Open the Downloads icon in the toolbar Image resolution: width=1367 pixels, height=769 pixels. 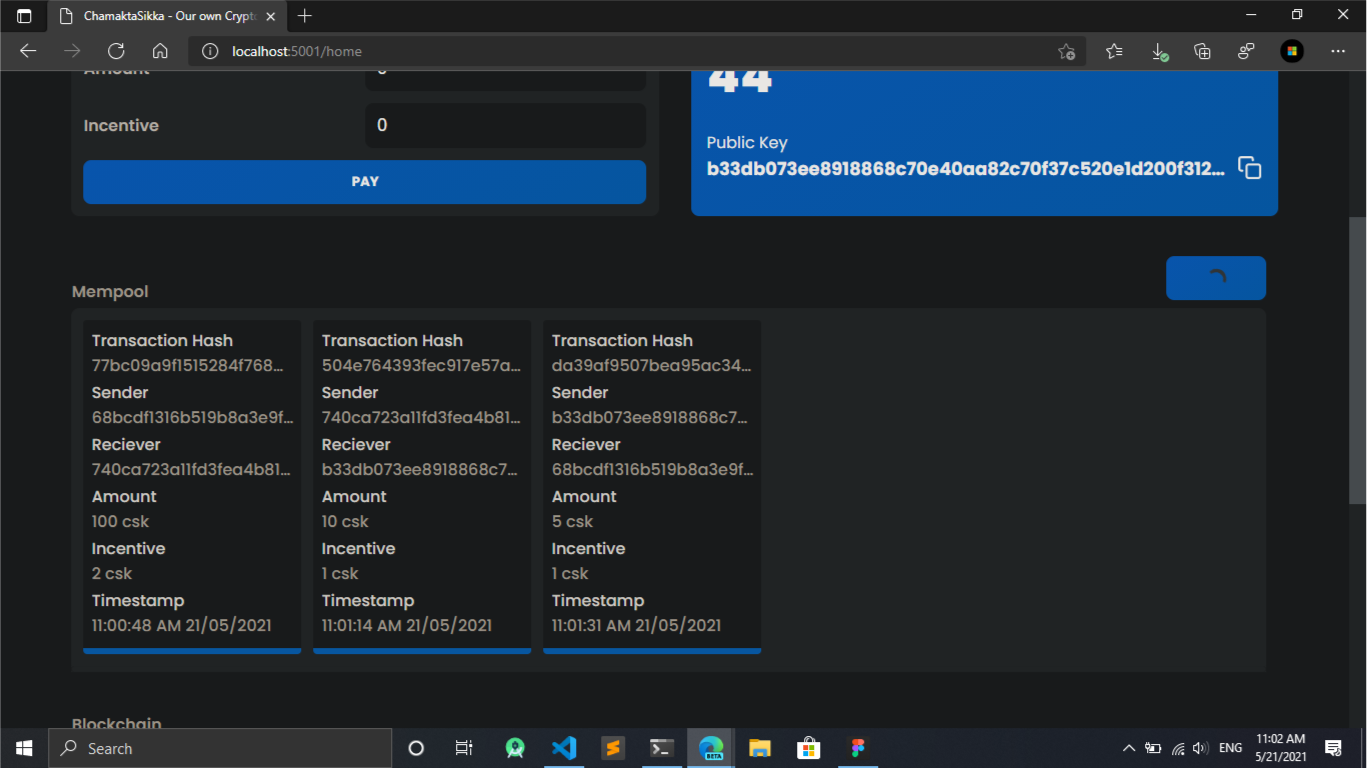(x=1158, y=51)
